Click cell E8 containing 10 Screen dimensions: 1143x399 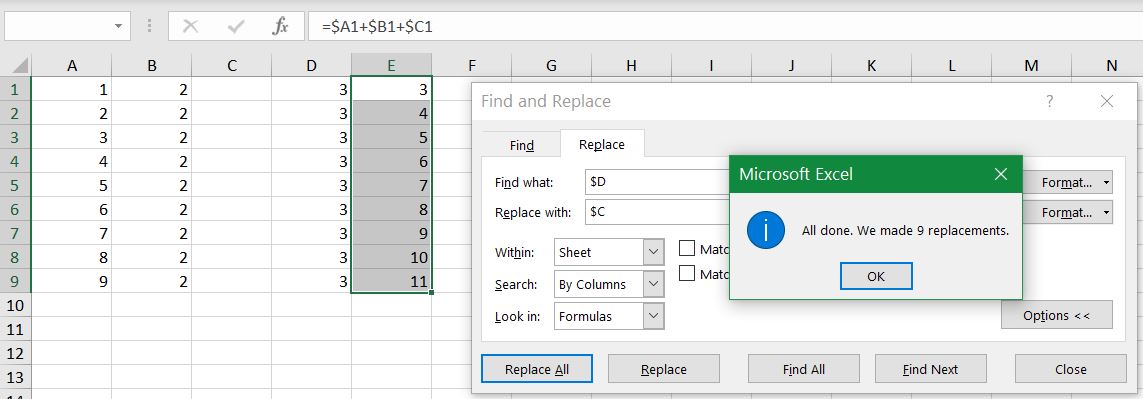391,257
